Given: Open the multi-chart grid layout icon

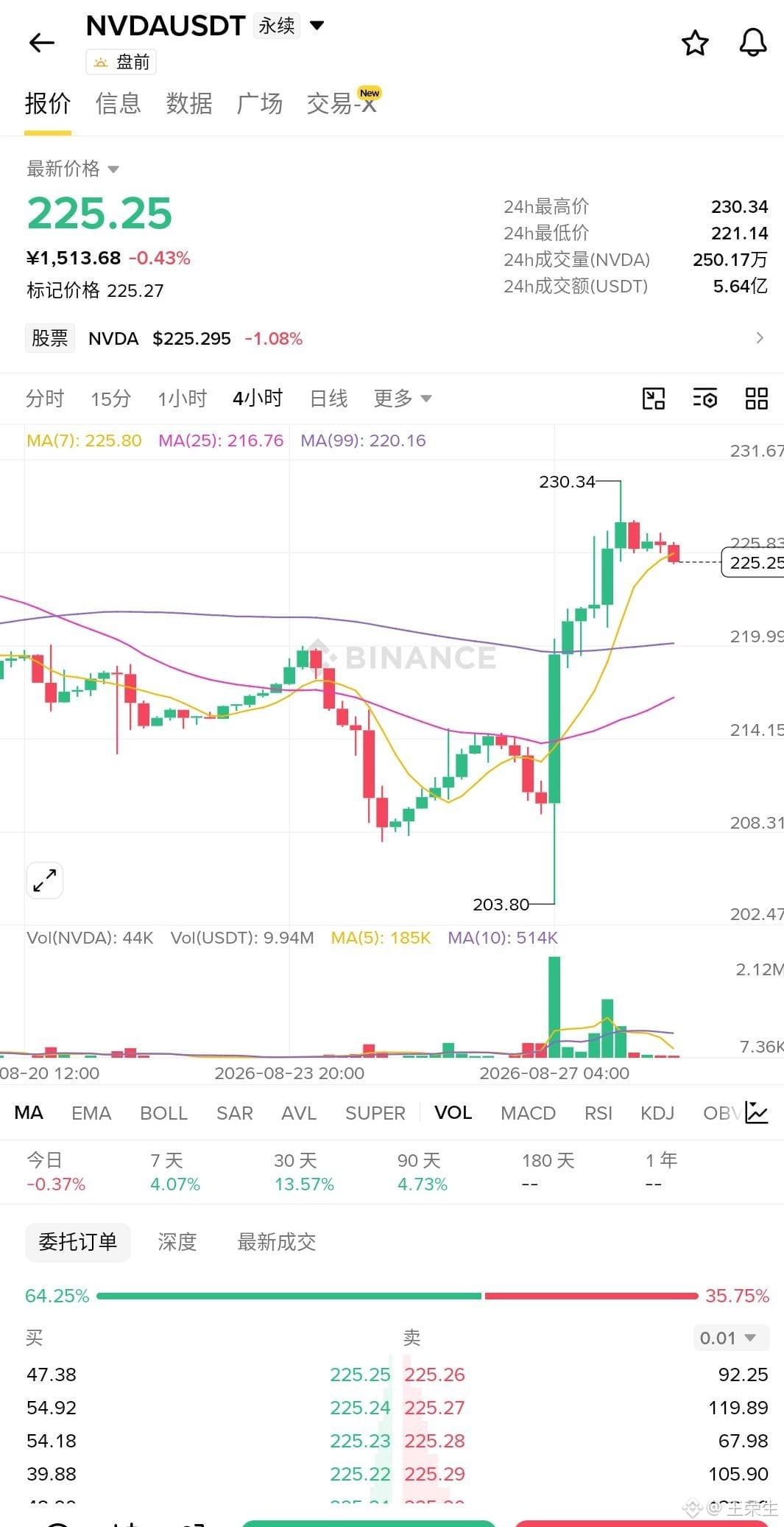Looking at the screenshot, I should pos(757,399).
